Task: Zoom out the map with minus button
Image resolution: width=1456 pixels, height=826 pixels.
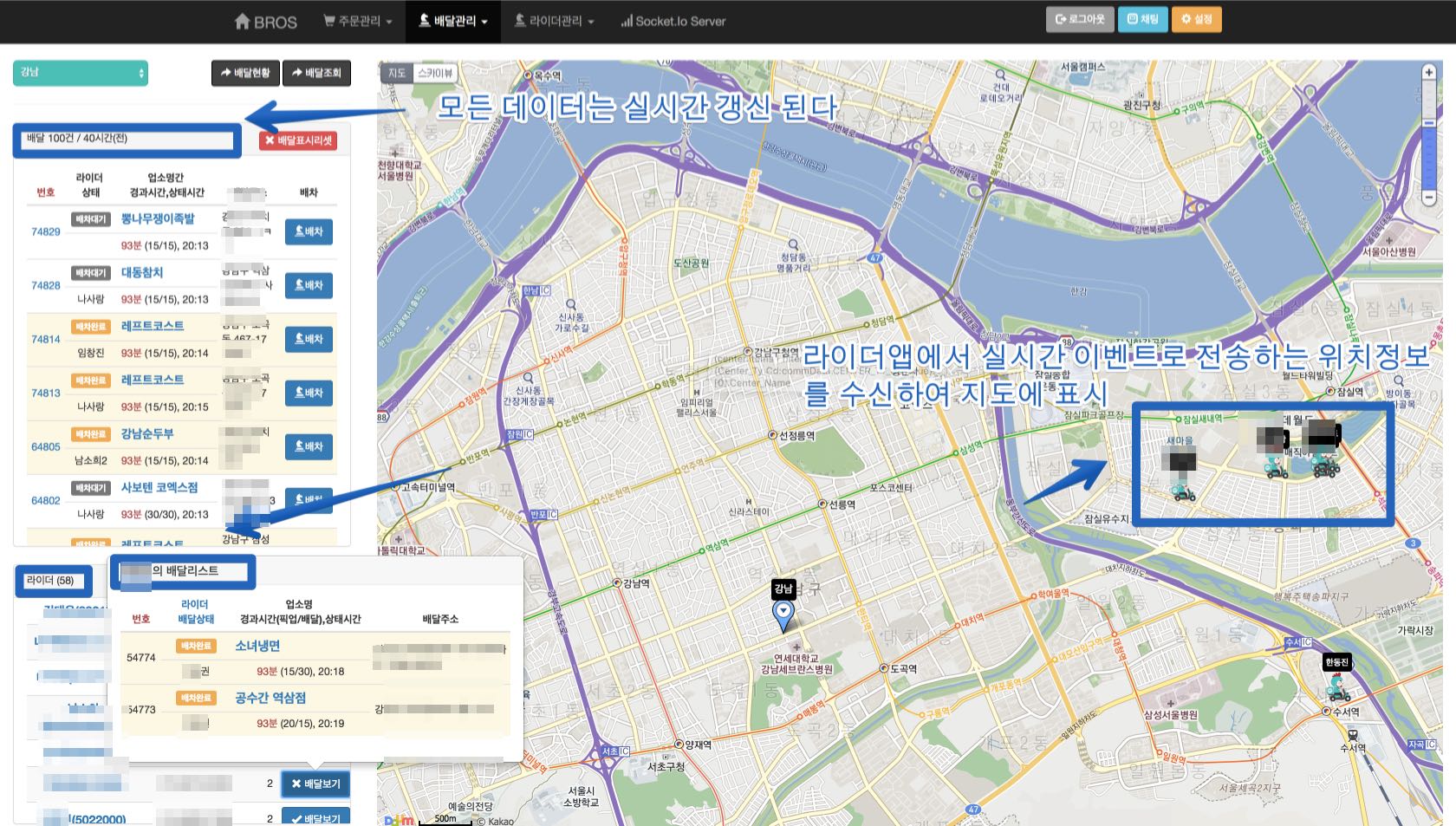Action: point(1429,198)
